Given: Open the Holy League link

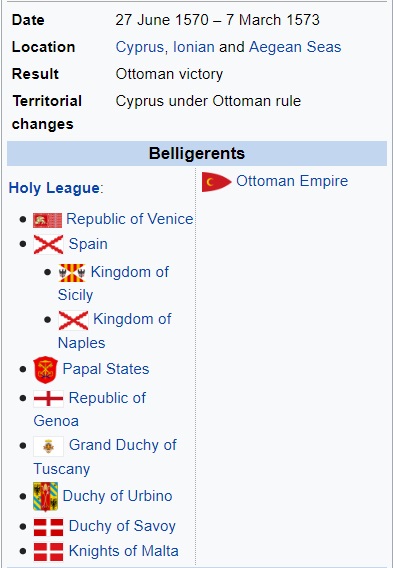Looking at the screenshot, I should [54, 188].
